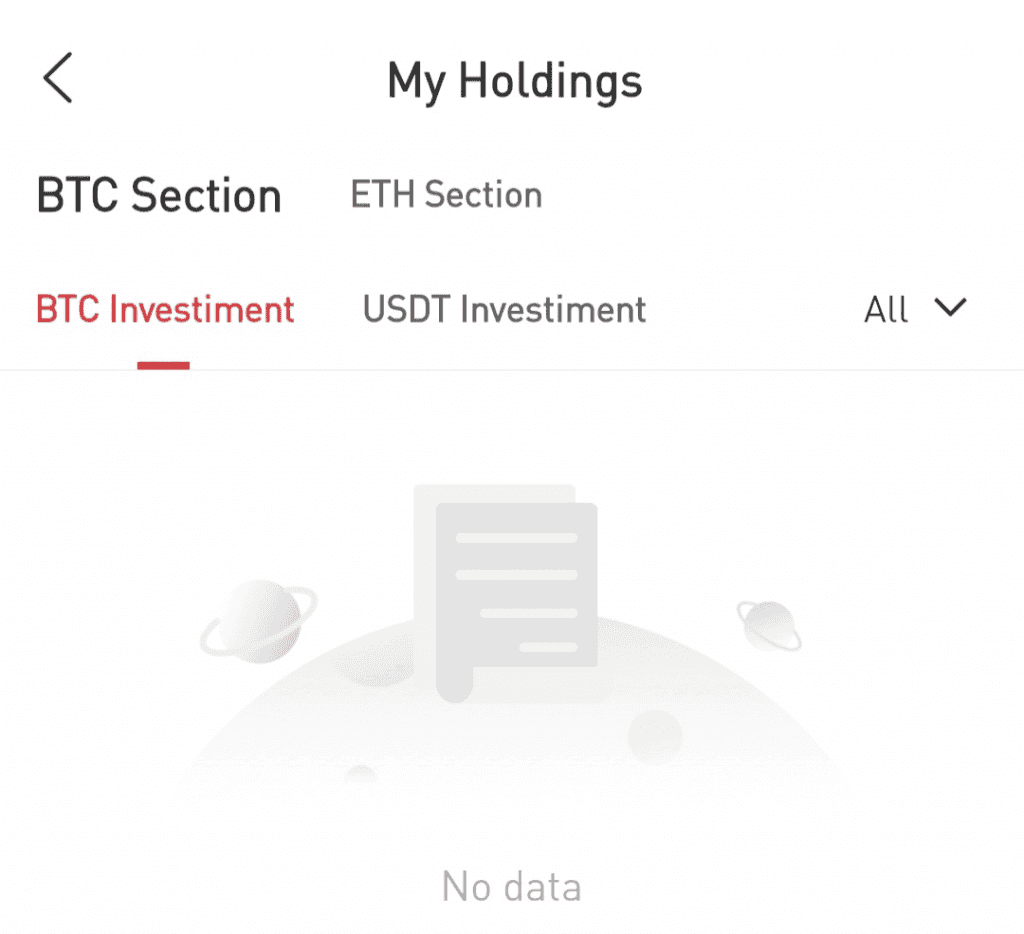This screenshot has width=1024, height=934.
Task: Open the All filter dropdown
Action: point(914,308)
